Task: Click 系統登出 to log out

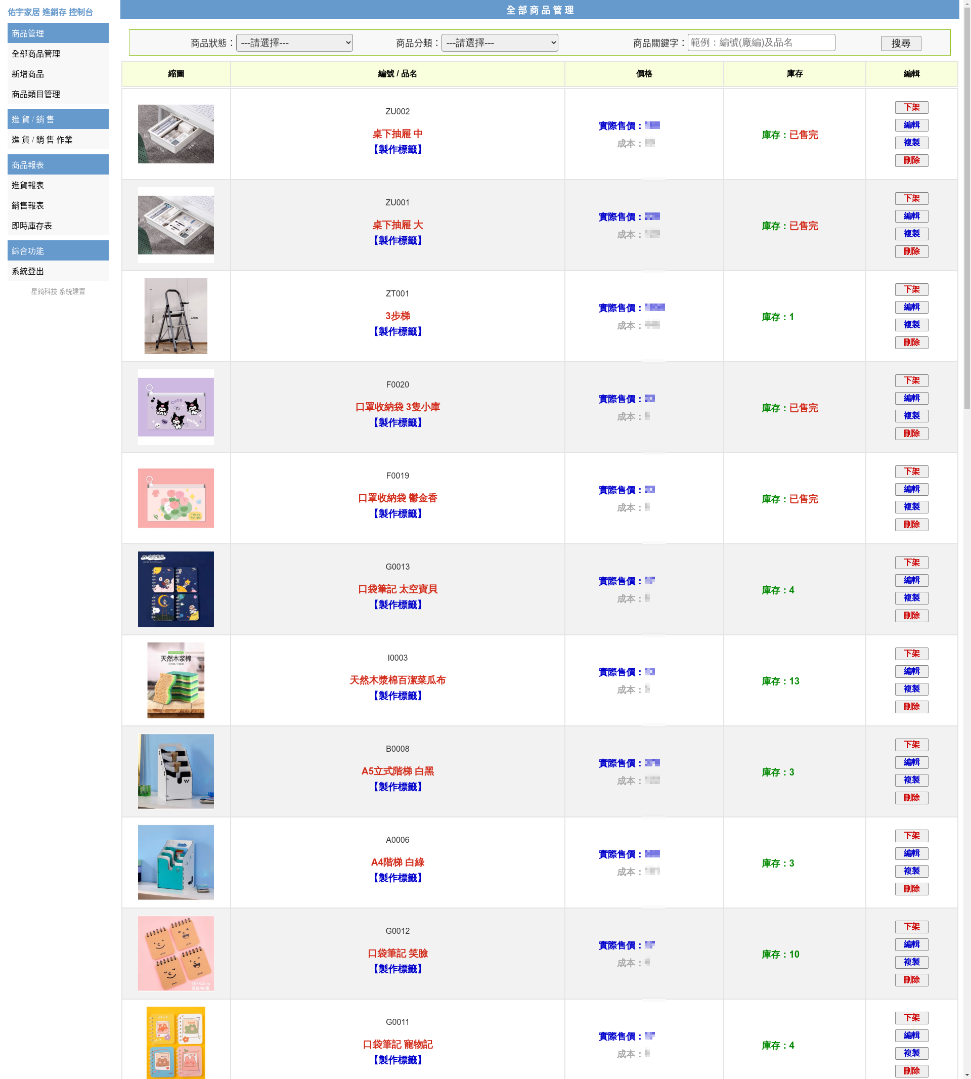Action: [28, 271]
